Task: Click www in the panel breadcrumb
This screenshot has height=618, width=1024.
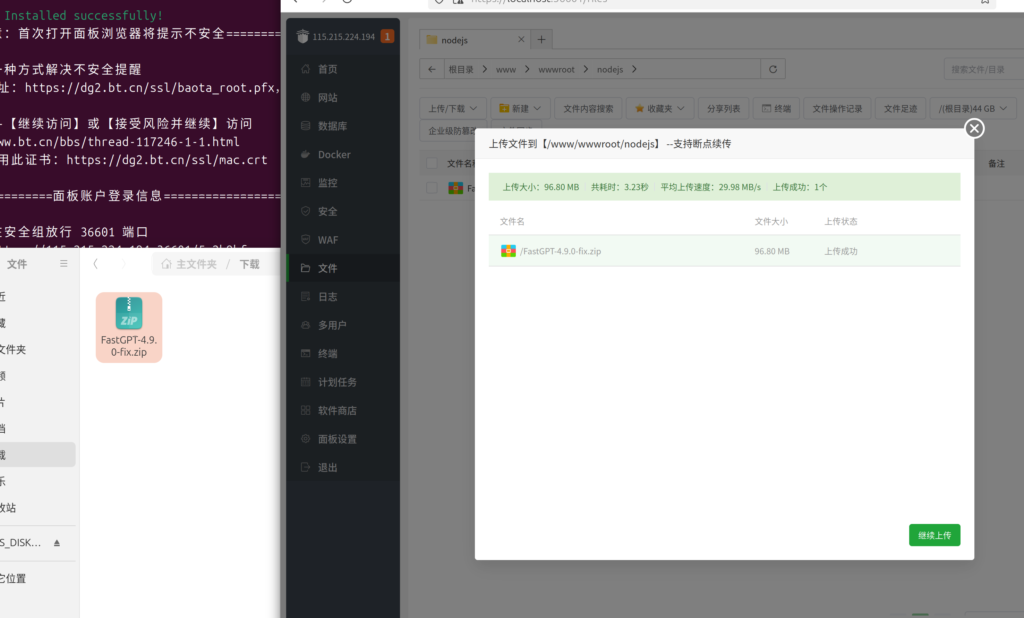Action: pos(506,69)
